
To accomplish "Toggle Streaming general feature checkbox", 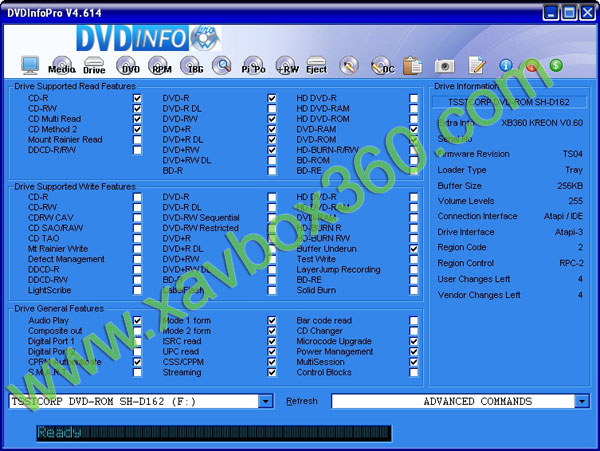I will click(272, 372).
